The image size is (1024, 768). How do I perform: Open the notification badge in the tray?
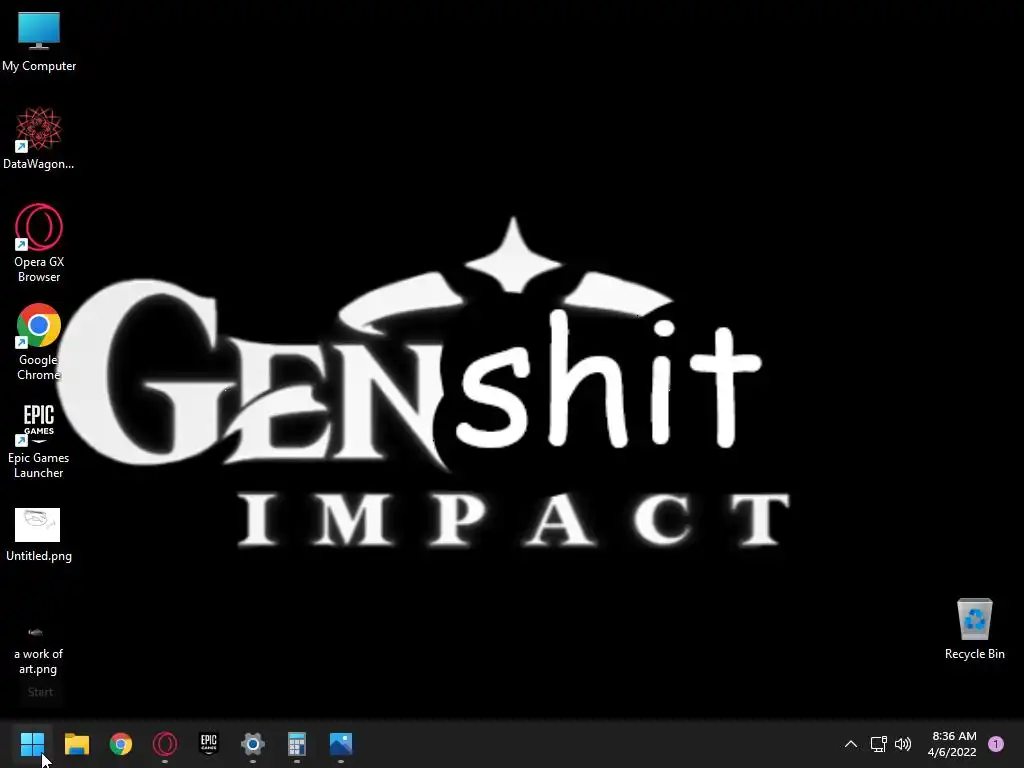(996, 744)
